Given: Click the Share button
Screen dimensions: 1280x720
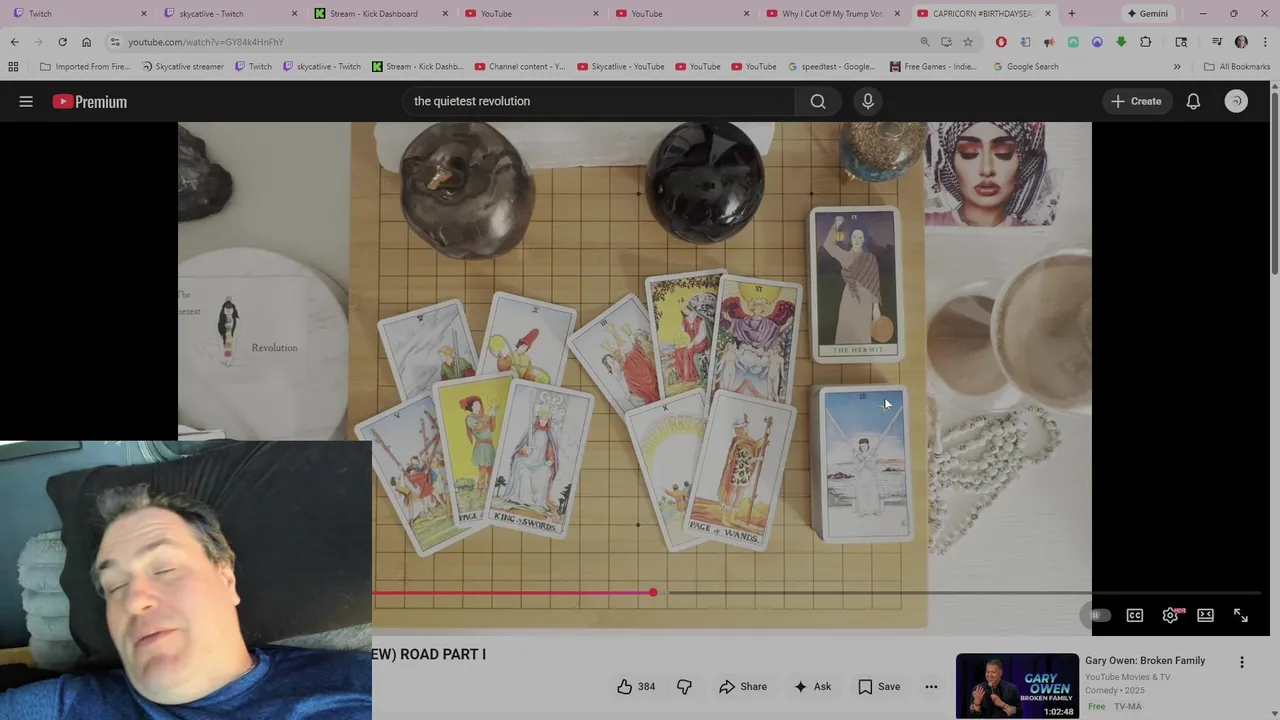Looking at the screenshot, I should (742, 686).
